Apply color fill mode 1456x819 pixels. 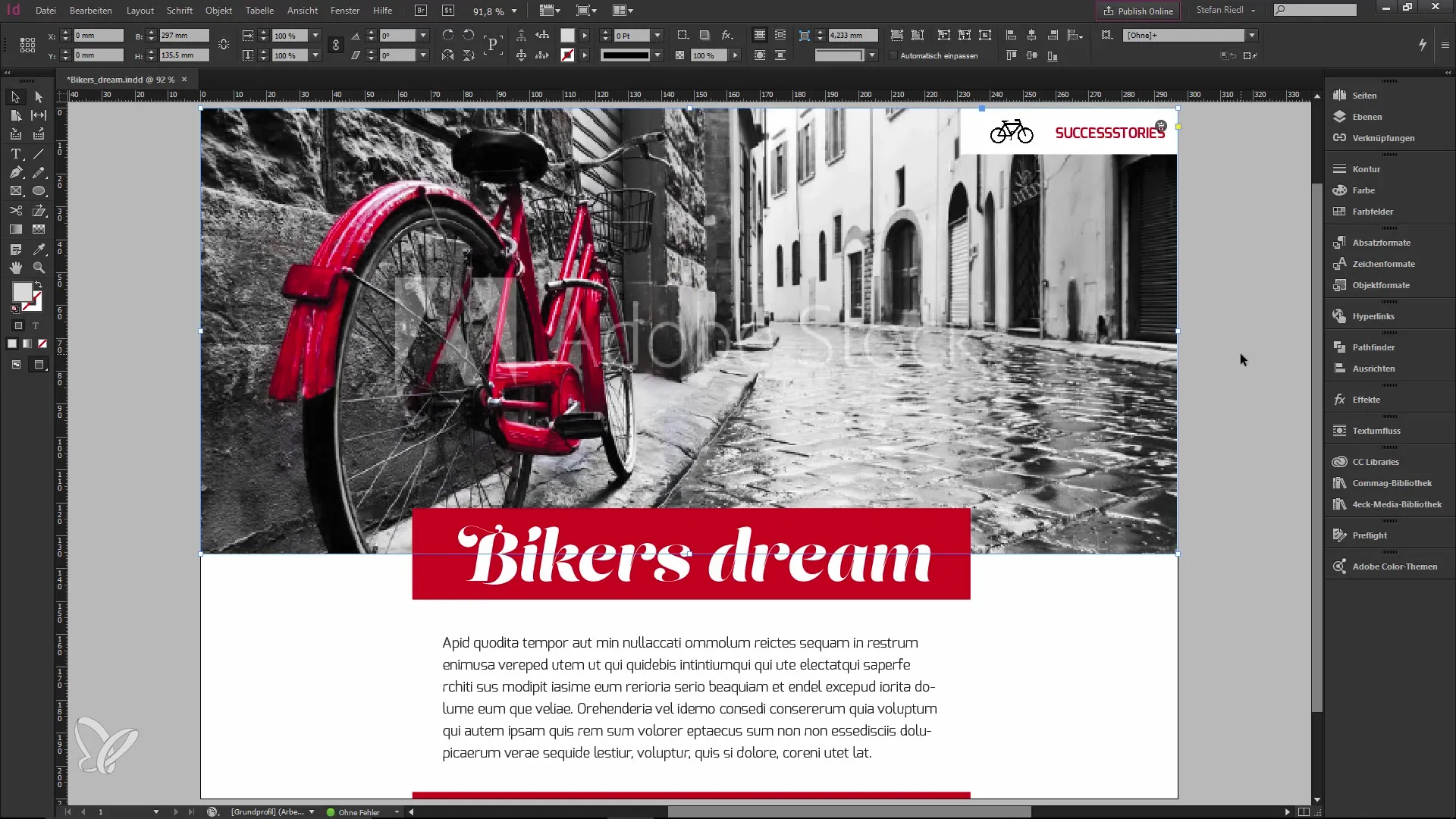pos(12,344)
